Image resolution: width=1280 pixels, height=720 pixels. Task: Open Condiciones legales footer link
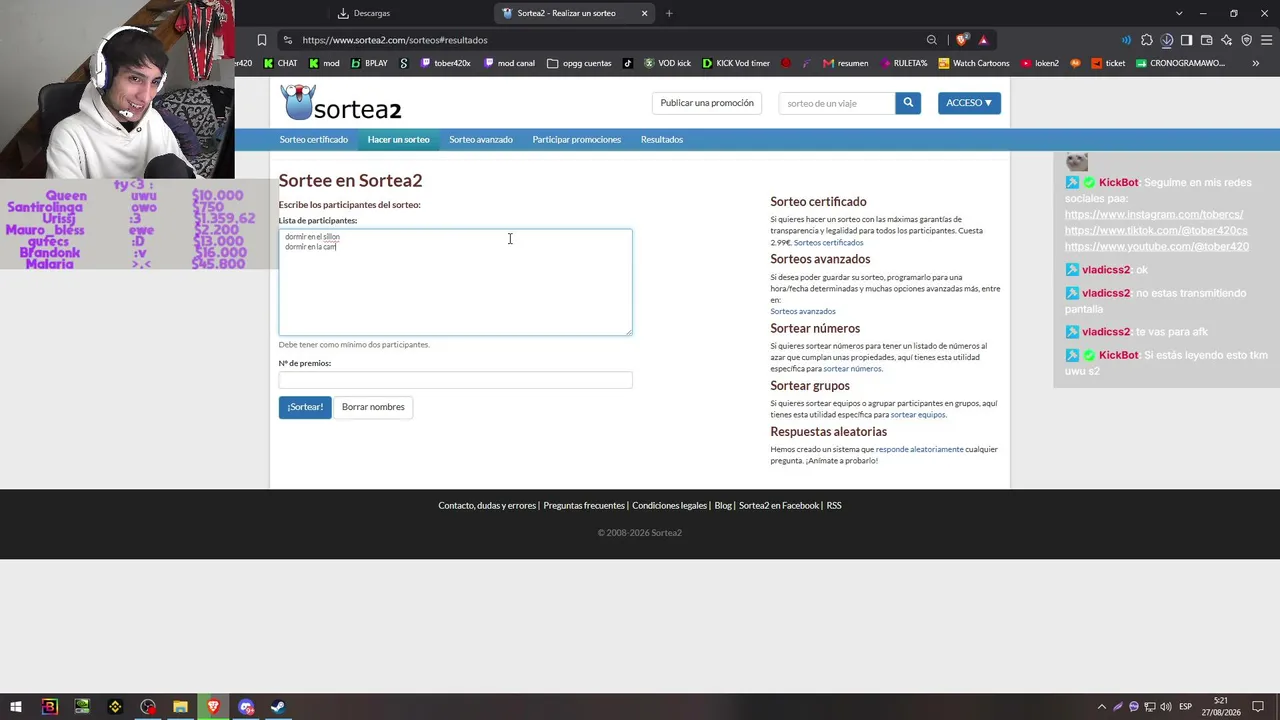tap(670, 506)
